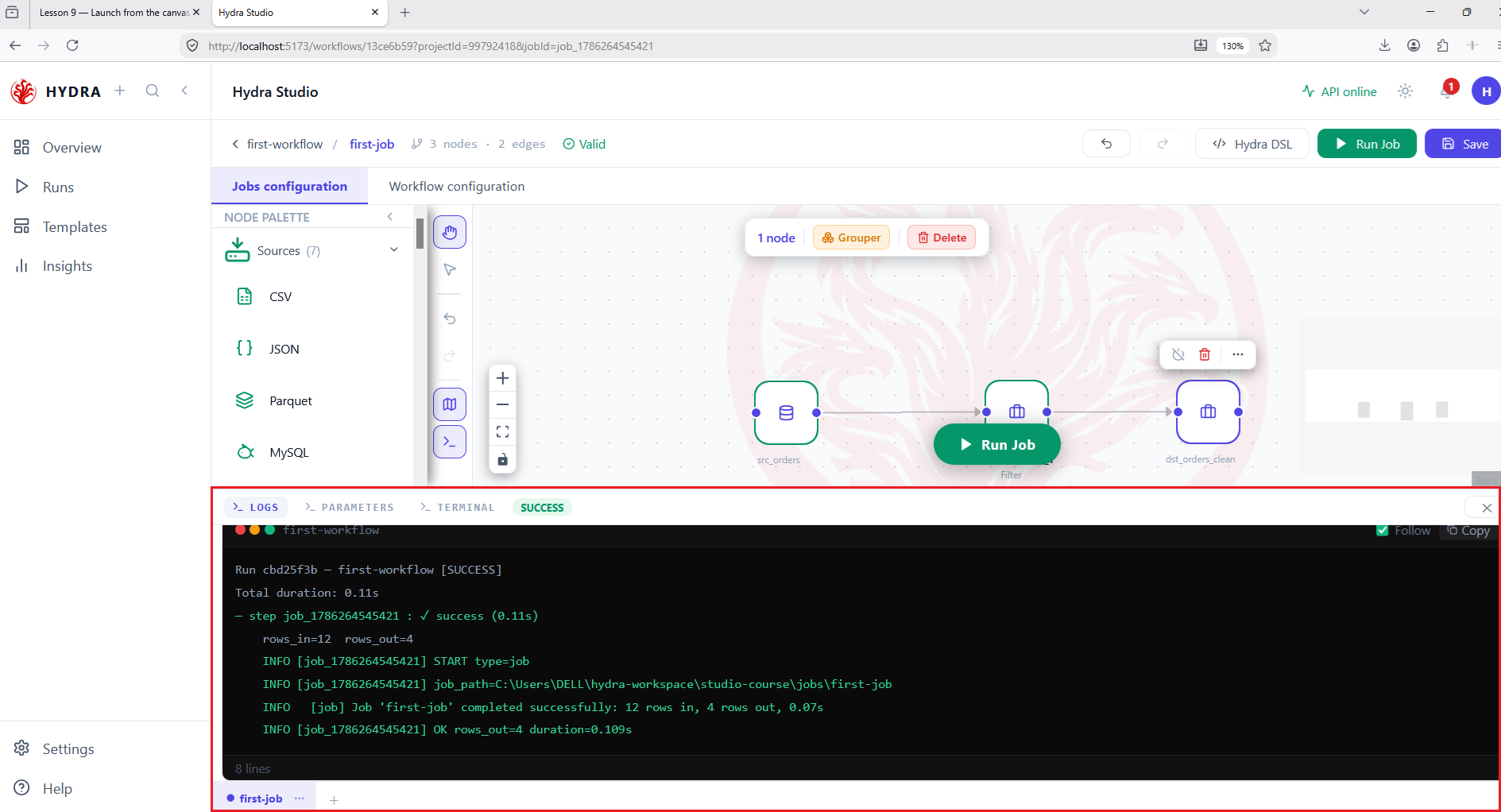Bookmark this page with star icon

(x=1265, y=45)
